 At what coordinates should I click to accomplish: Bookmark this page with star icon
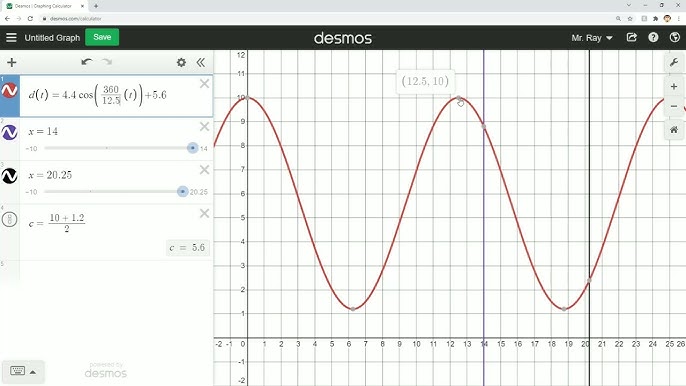[x=630, y=18]
